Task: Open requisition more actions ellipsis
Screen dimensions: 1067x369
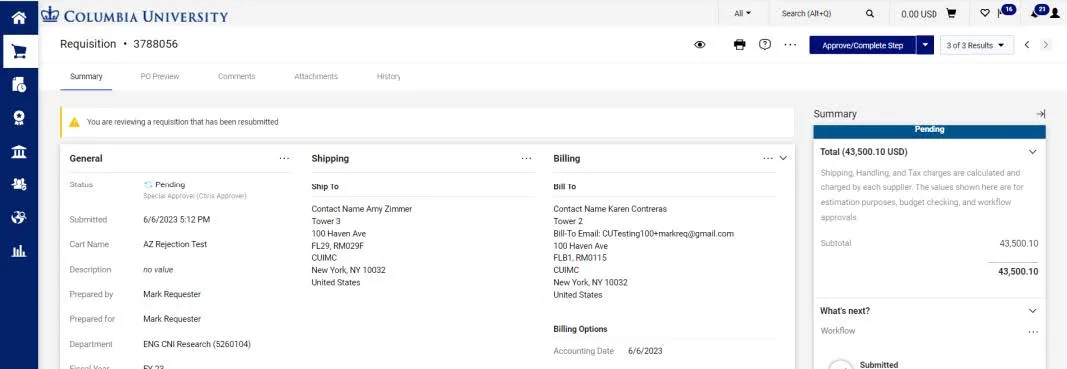Action: click(x=790, y=45)
